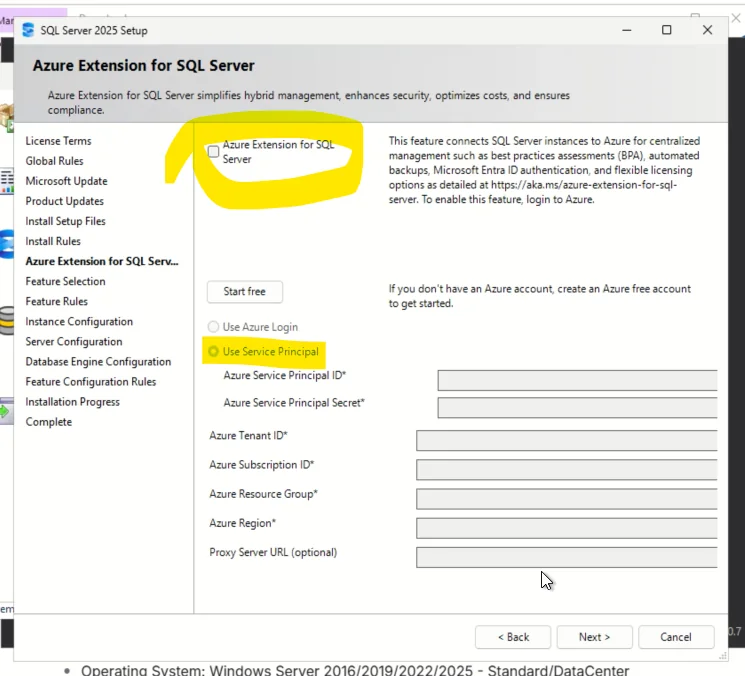This screenshot has width=745, height=676.
Task: Click the resize grip at the dialog corner
Action: tap(723, 656)
